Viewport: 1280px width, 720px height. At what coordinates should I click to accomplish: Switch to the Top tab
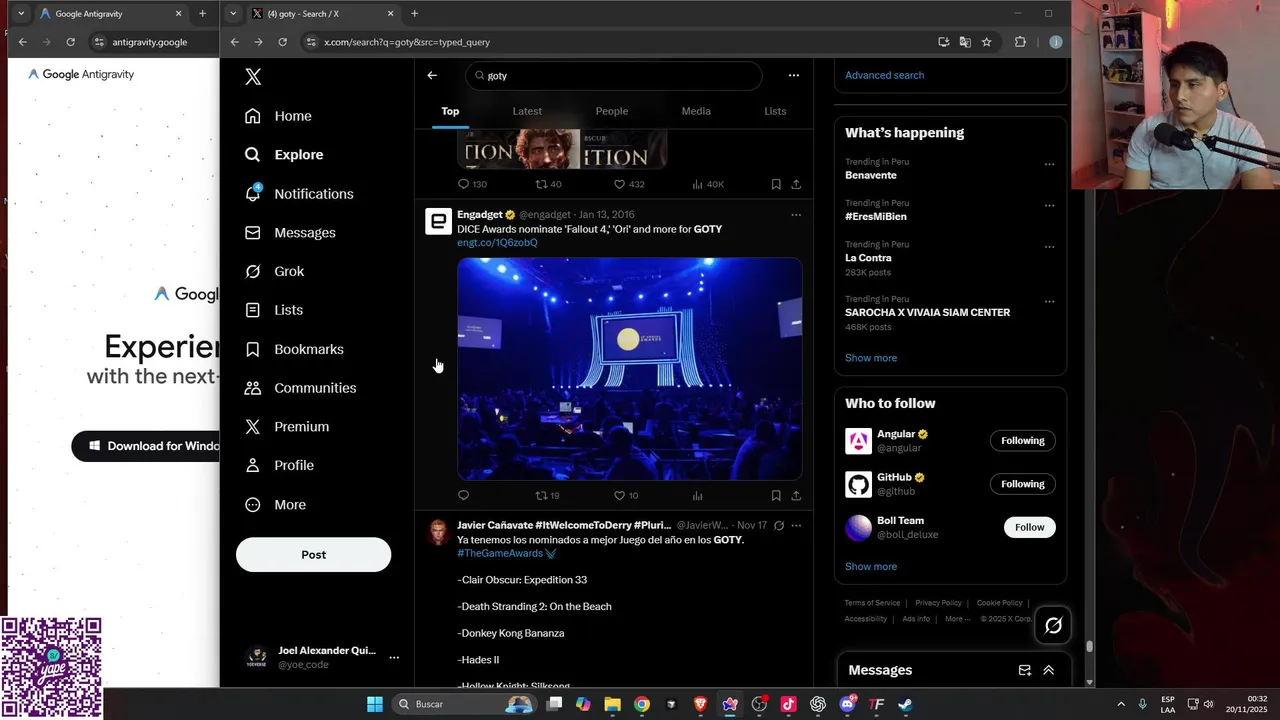pos(450,111)
